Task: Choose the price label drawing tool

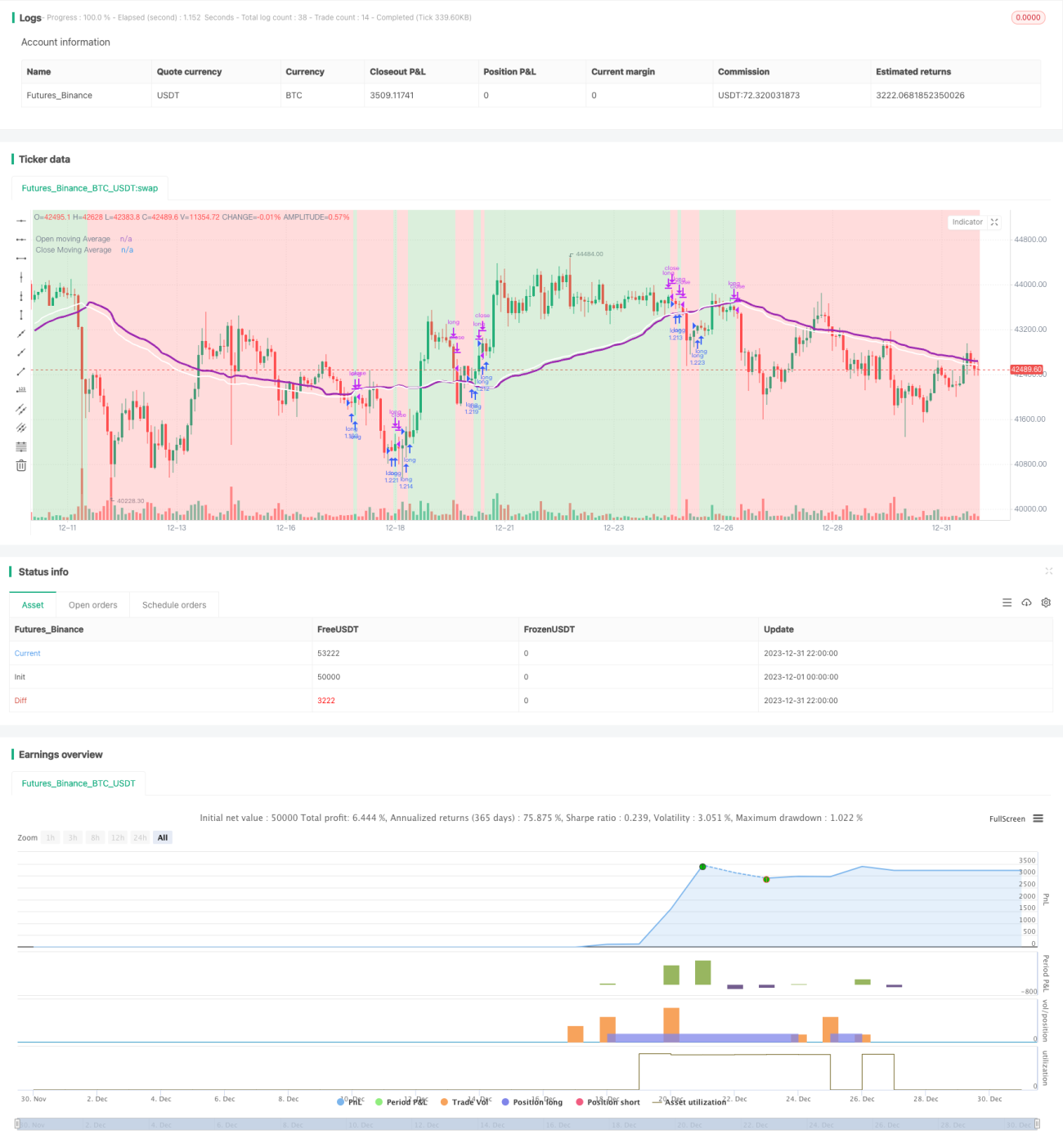Action: [x=21, y=390]
